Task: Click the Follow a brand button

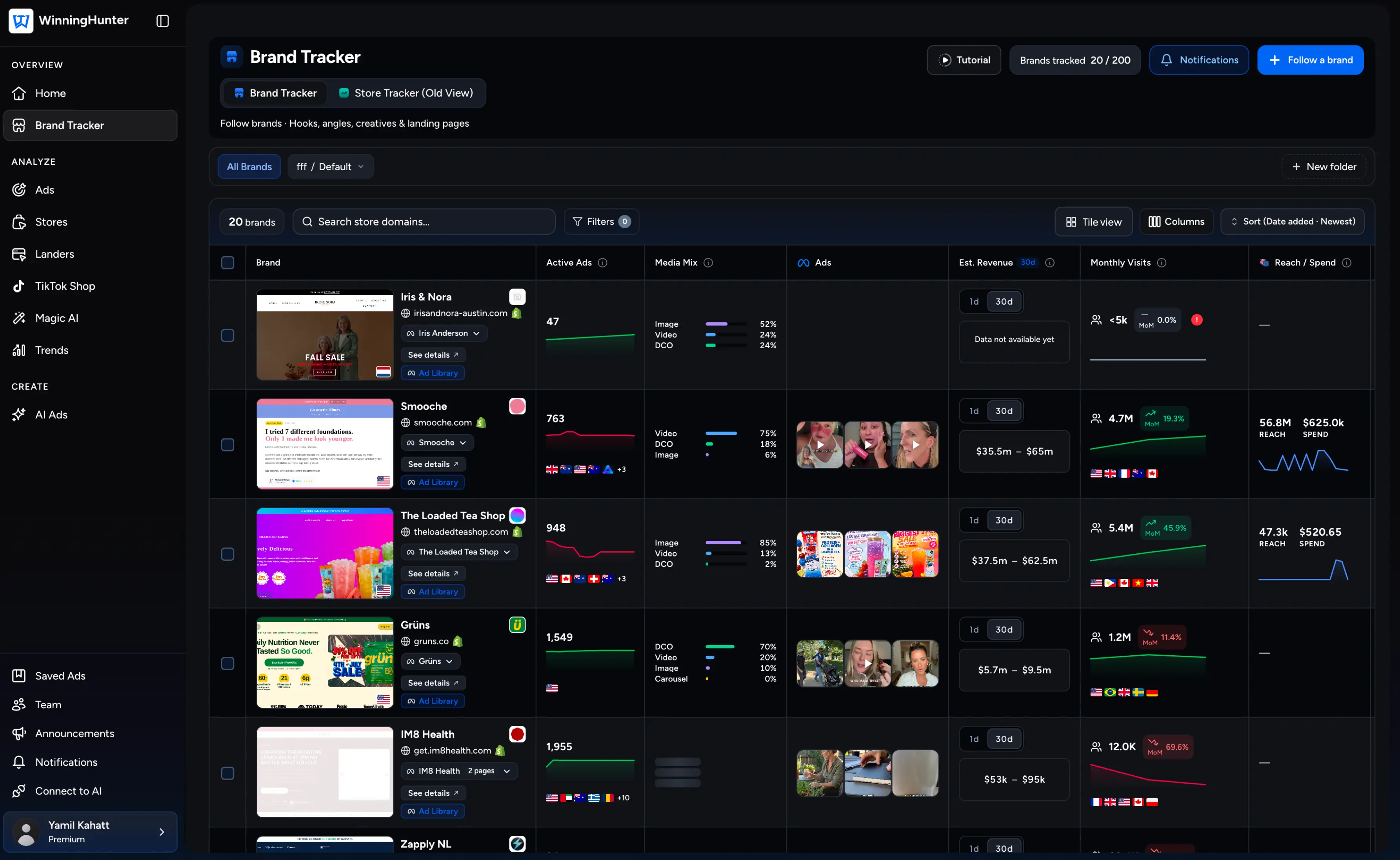Action: [1310, 60]
